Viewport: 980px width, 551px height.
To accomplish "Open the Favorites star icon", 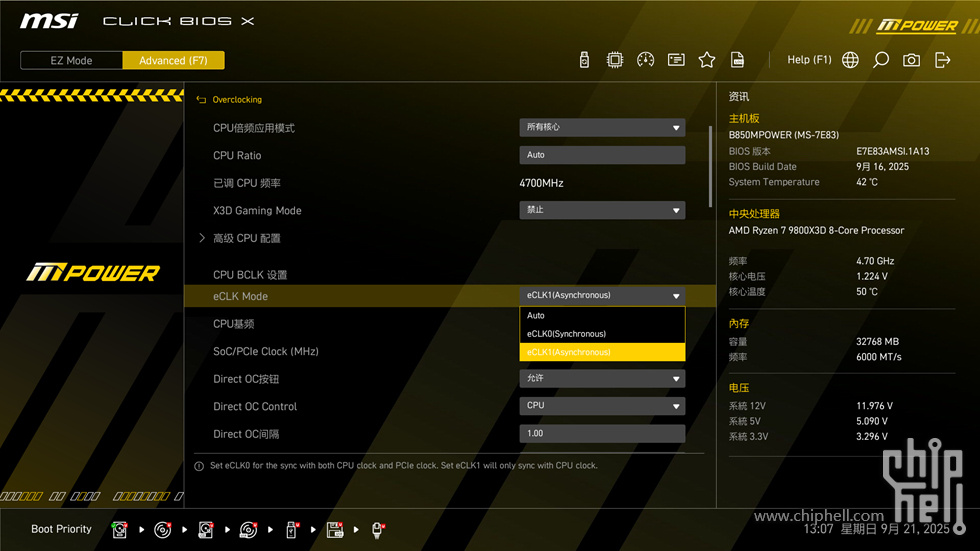I will coord(707,60).
